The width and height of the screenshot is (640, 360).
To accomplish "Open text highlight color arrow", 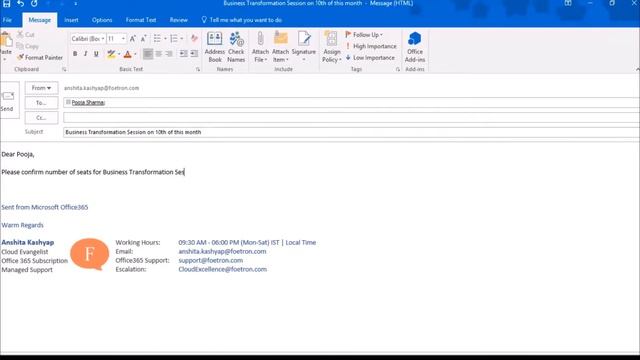I will point(119,54).
